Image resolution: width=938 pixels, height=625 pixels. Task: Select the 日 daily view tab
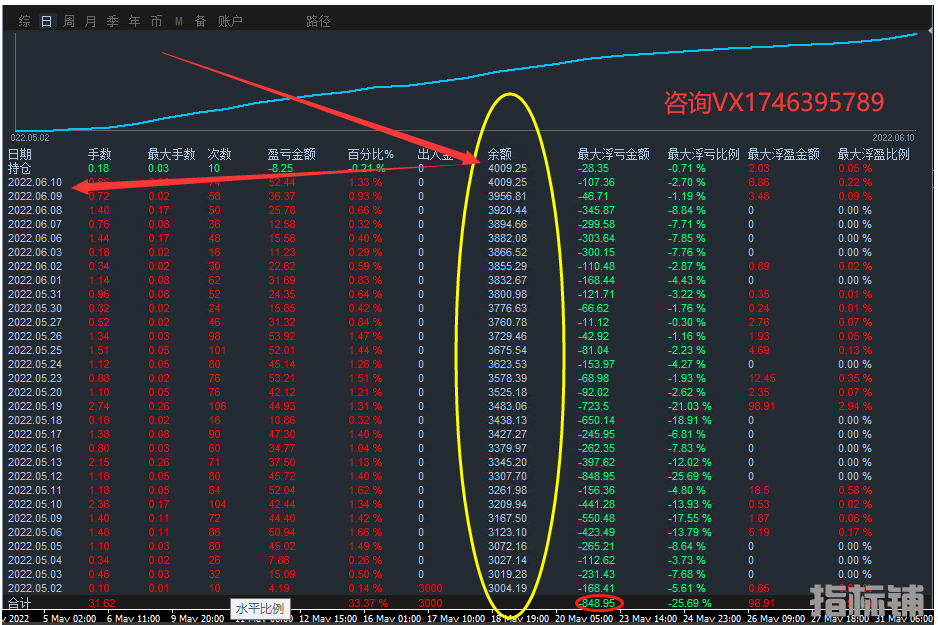[x=46, y=21]
